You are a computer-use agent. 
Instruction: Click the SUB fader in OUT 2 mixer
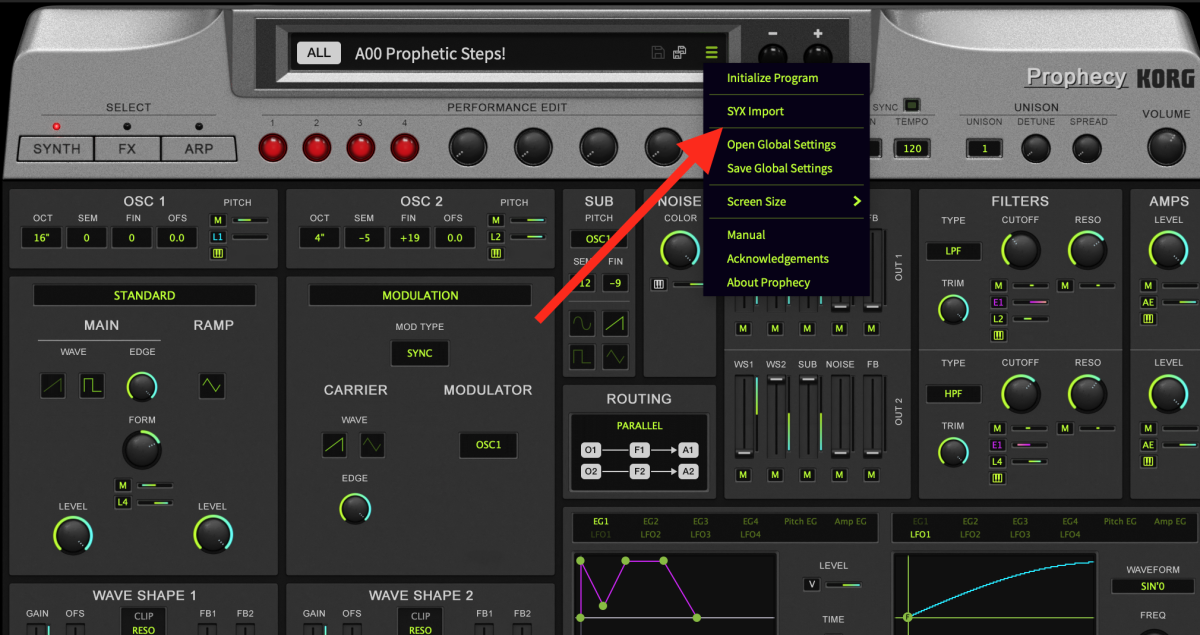(x=807, y=418)
